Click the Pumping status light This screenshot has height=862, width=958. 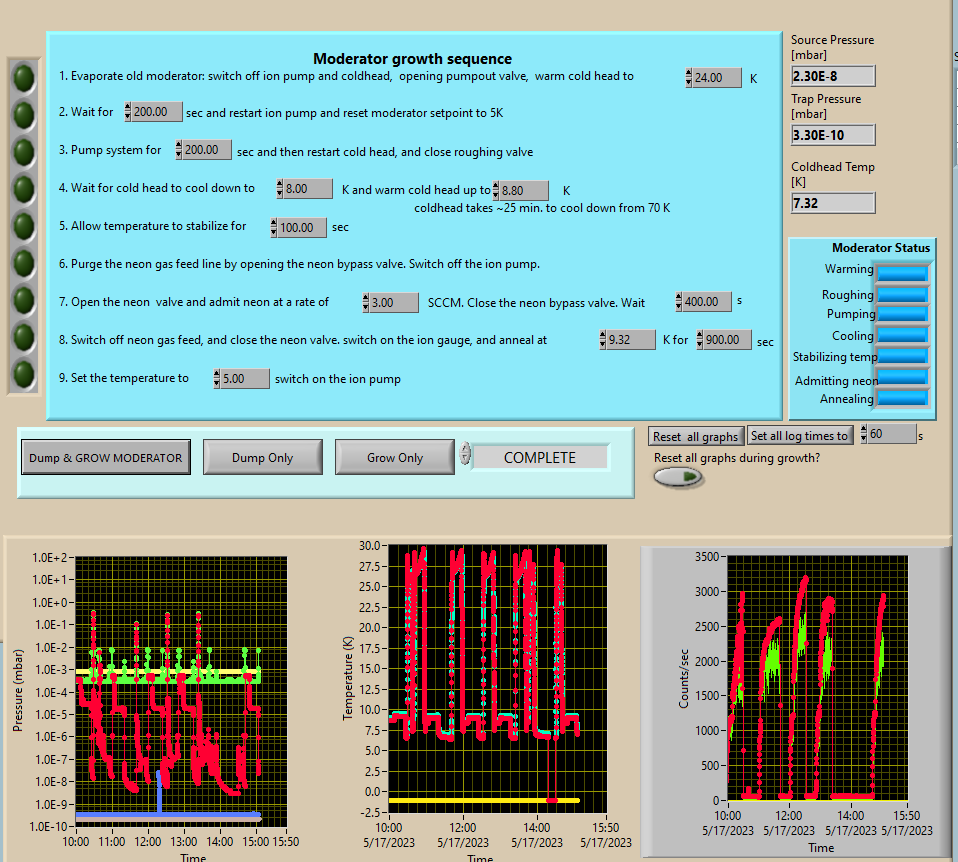tap(902, 314)
